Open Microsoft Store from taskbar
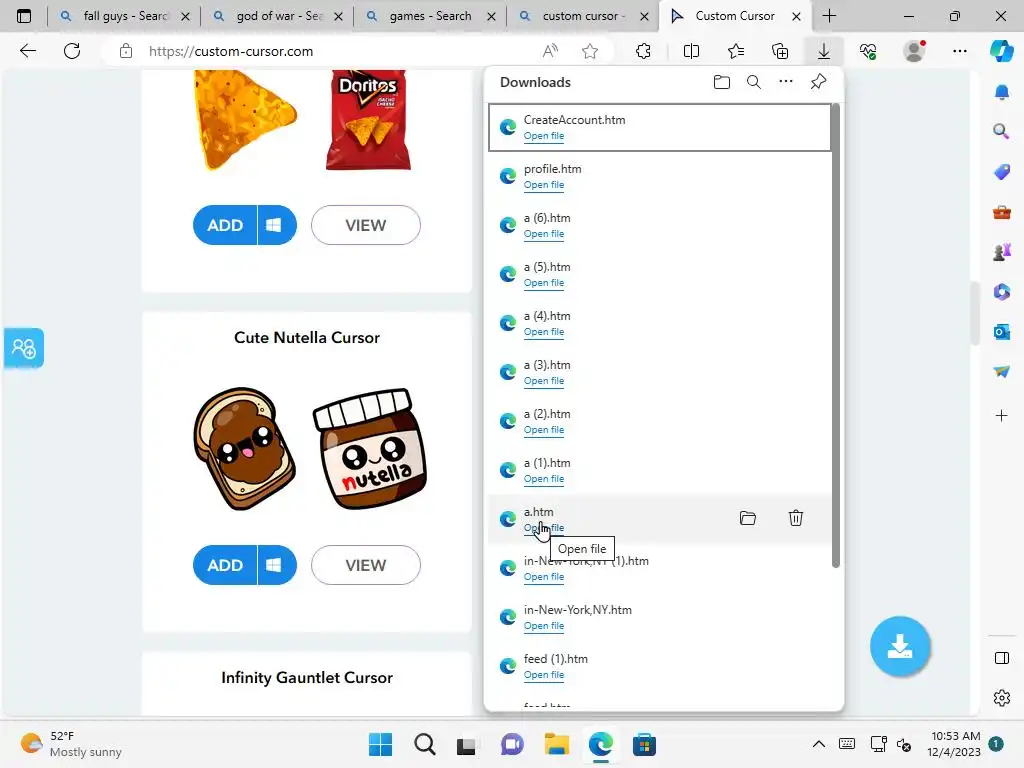The image size is (1024, 768). (x=644, y=744)
